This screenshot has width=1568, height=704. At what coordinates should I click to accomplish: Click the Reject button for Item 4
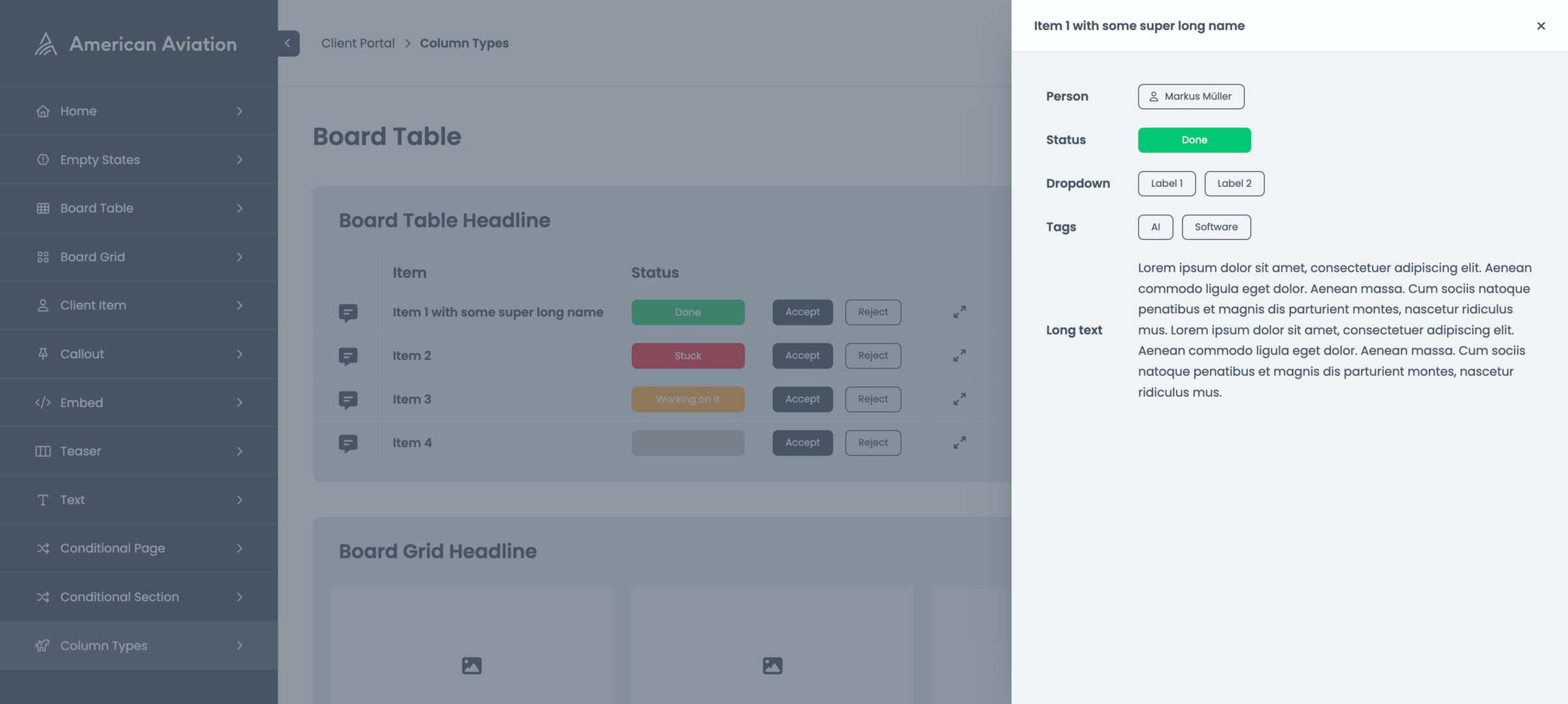[873, 443]
